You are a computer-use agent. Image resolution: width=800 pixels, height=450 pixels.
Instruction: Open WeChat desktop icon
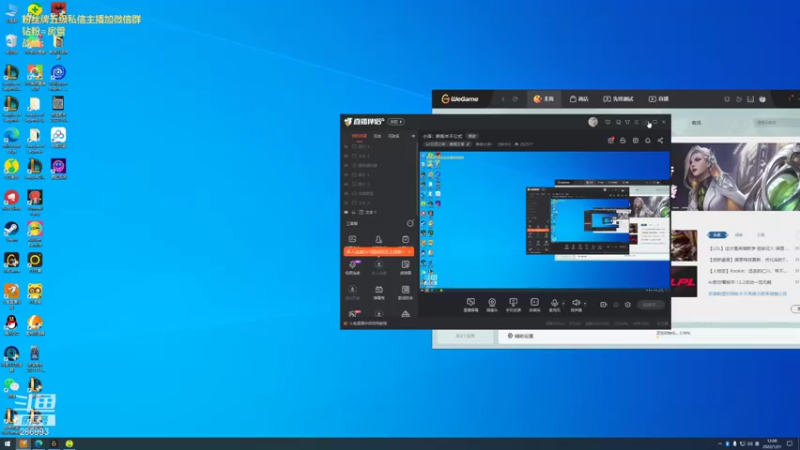point(11,388)
